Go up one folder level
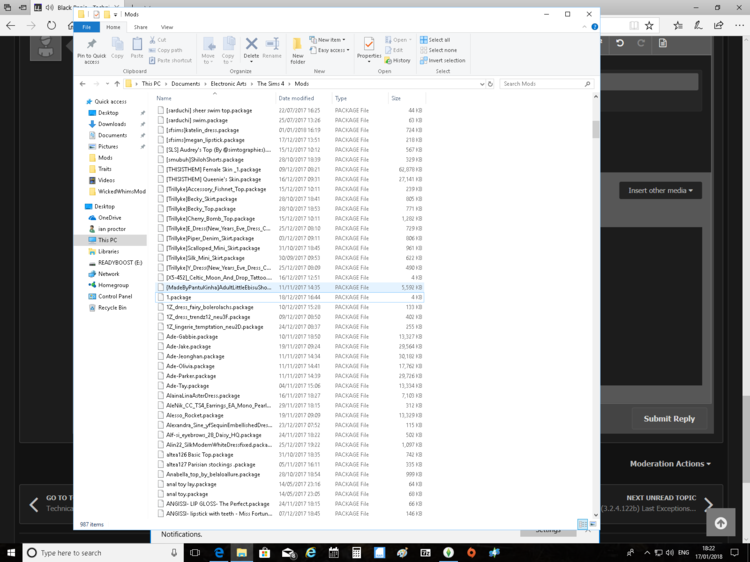The image size is (750, 562). tap(117, 84)
